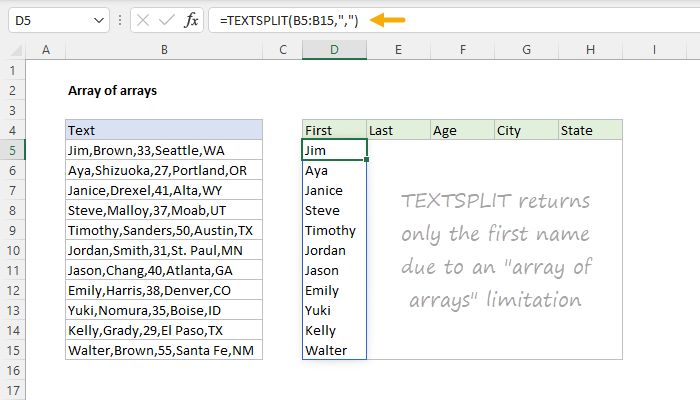Select row 15 header
700x400 pixels.
13,350
